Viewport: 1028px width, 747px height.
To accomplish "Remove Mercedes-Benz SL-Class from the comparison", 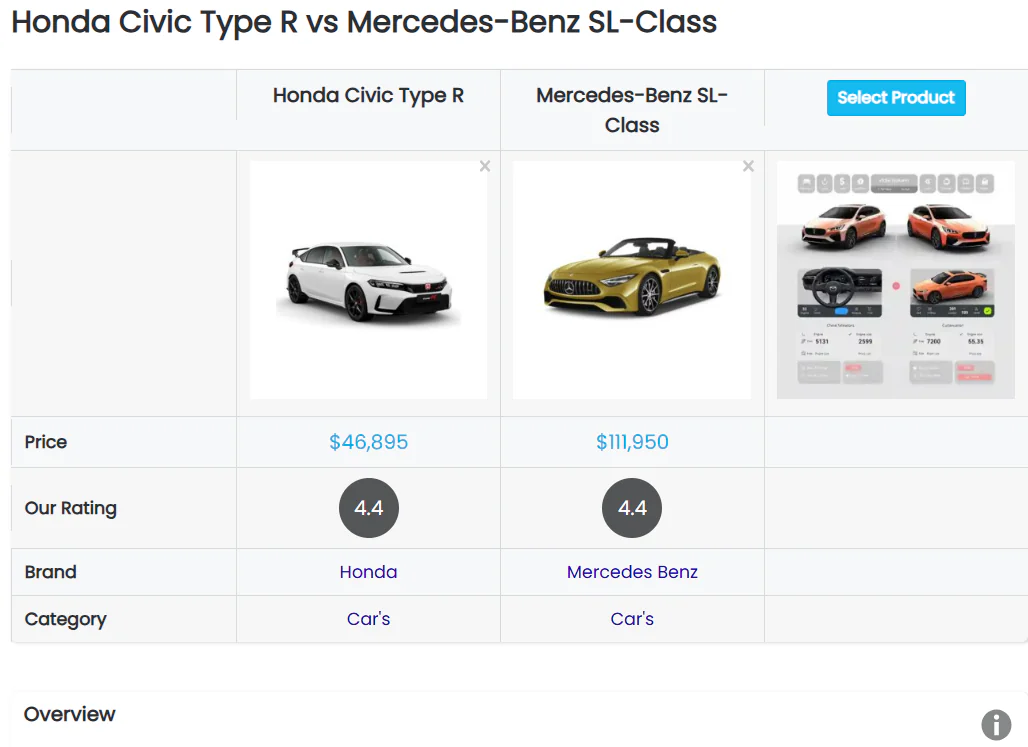I will pyautogui.click(x=748, y=166).
